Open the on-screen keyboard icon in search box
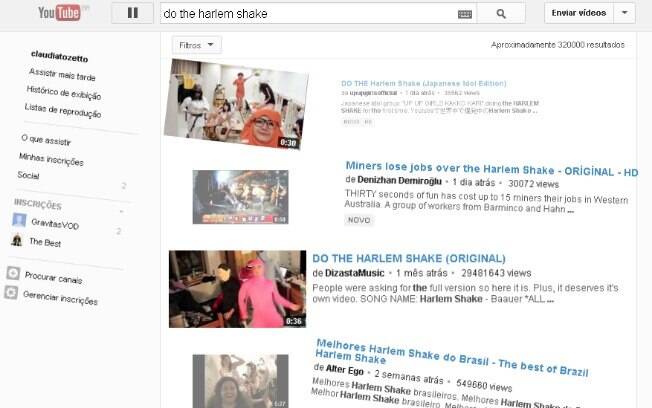This screenshot has height=408, width=652. tap(465, 14)
